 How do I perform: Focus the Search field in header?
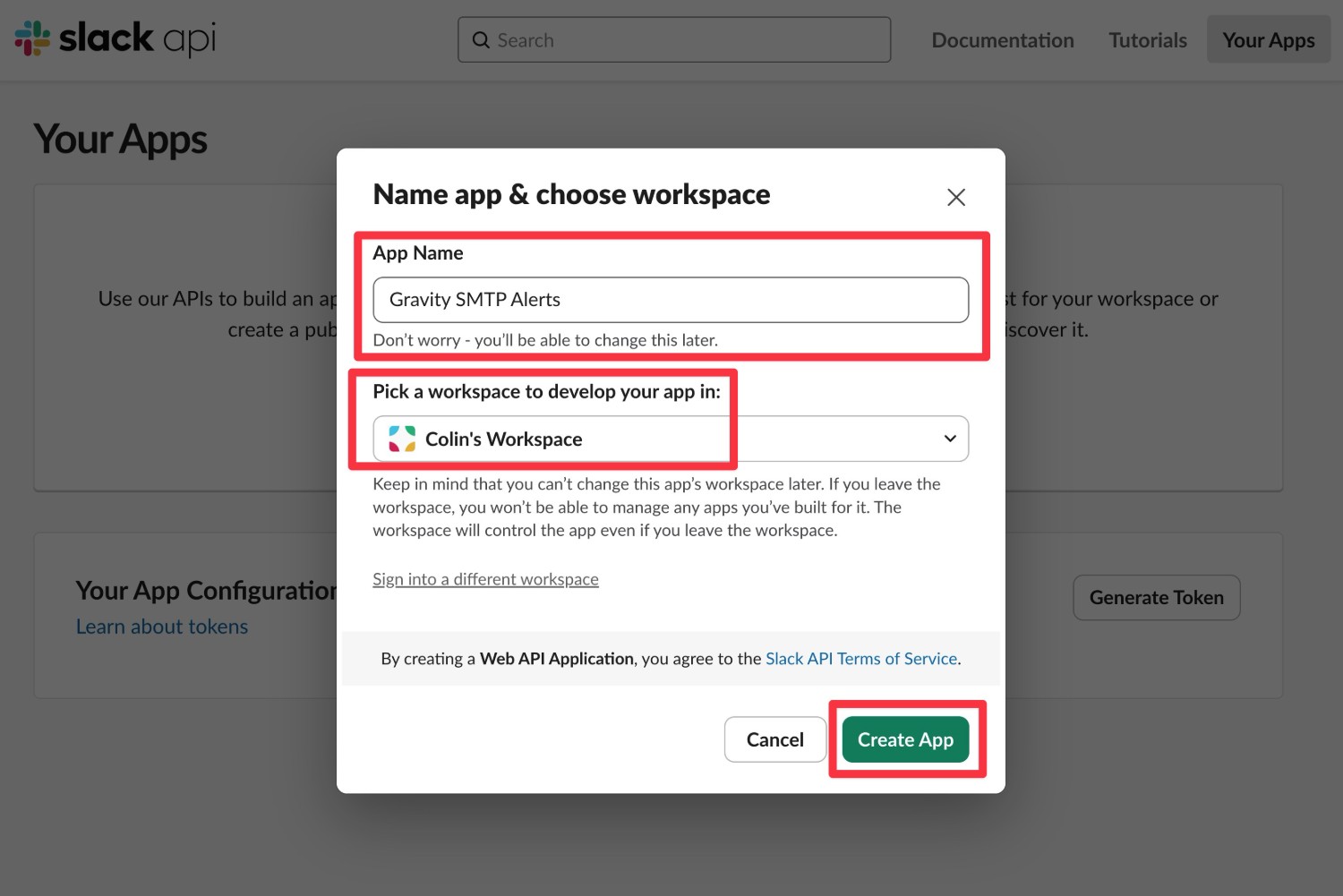[674, 39]
